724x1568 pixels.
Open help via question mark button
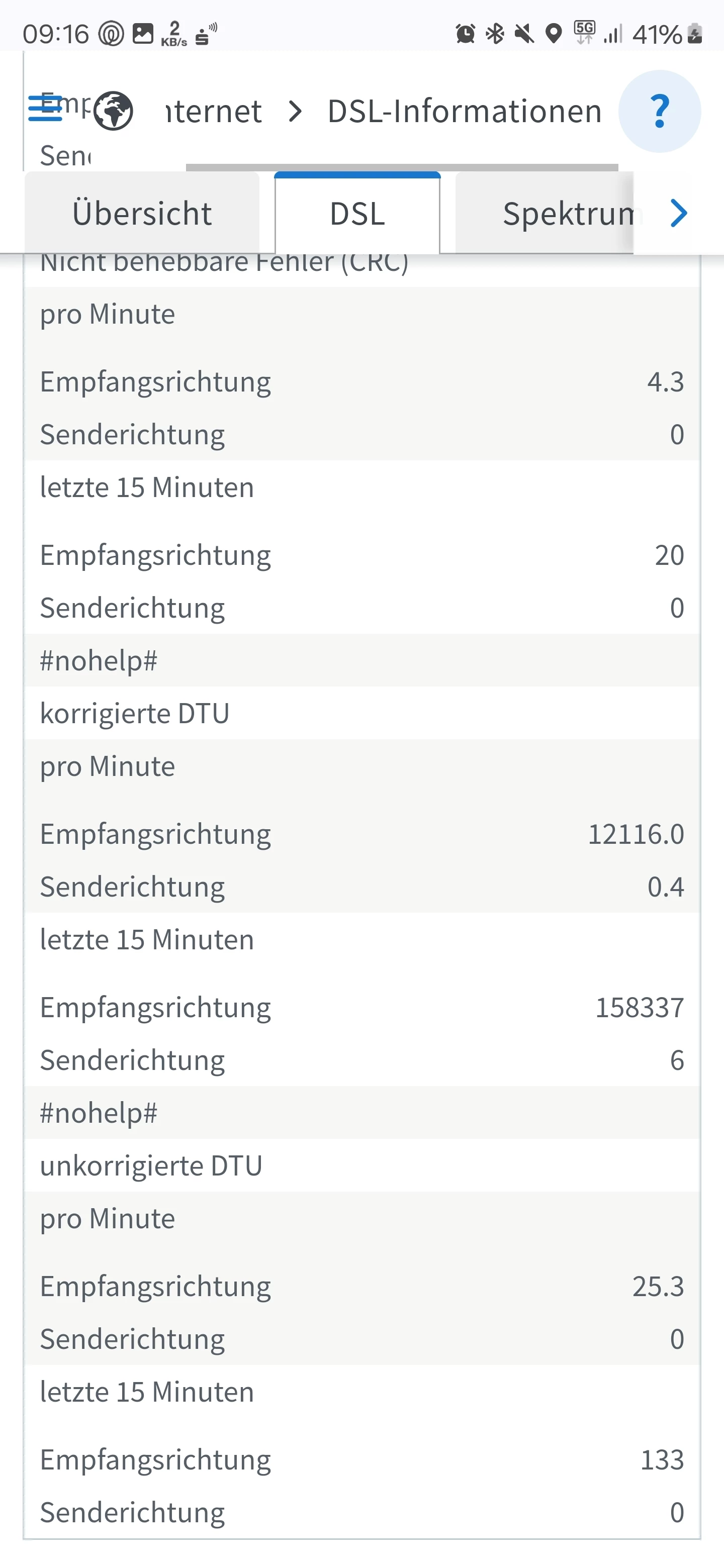pyautogui.click(x=660, y=112)
